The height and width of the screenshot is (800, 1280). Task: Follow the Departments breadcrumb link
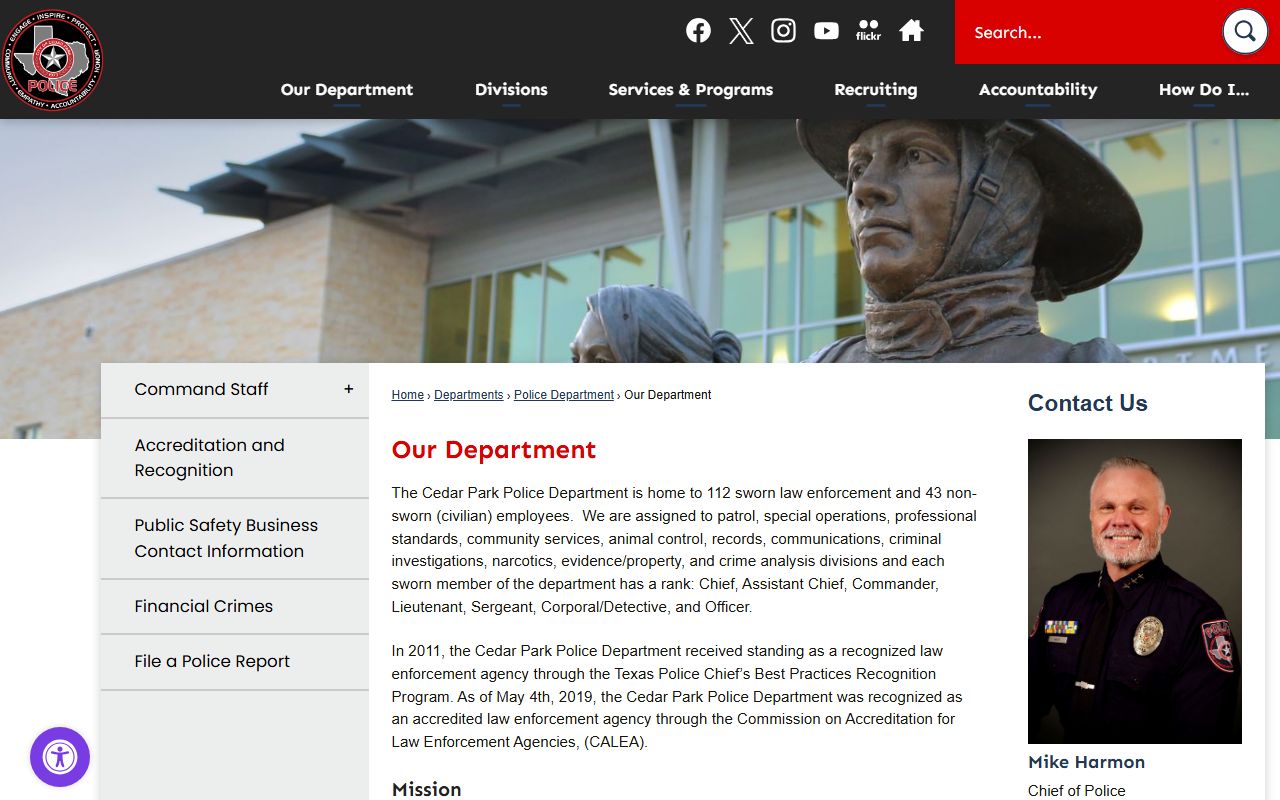pyautogui.click(x=469, y=395)
